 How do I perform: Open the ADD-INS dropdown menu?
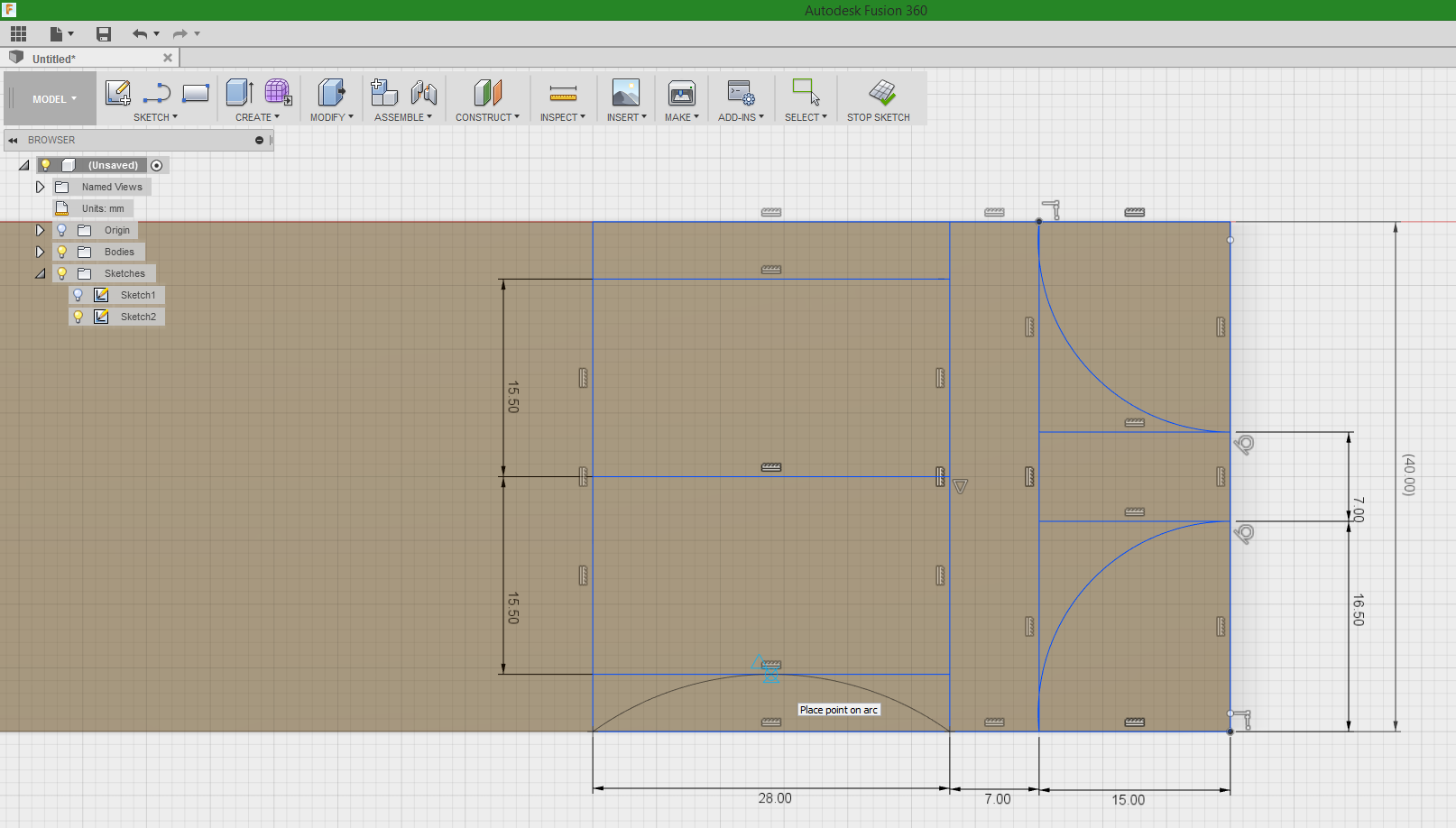click(x=741, y=117)
